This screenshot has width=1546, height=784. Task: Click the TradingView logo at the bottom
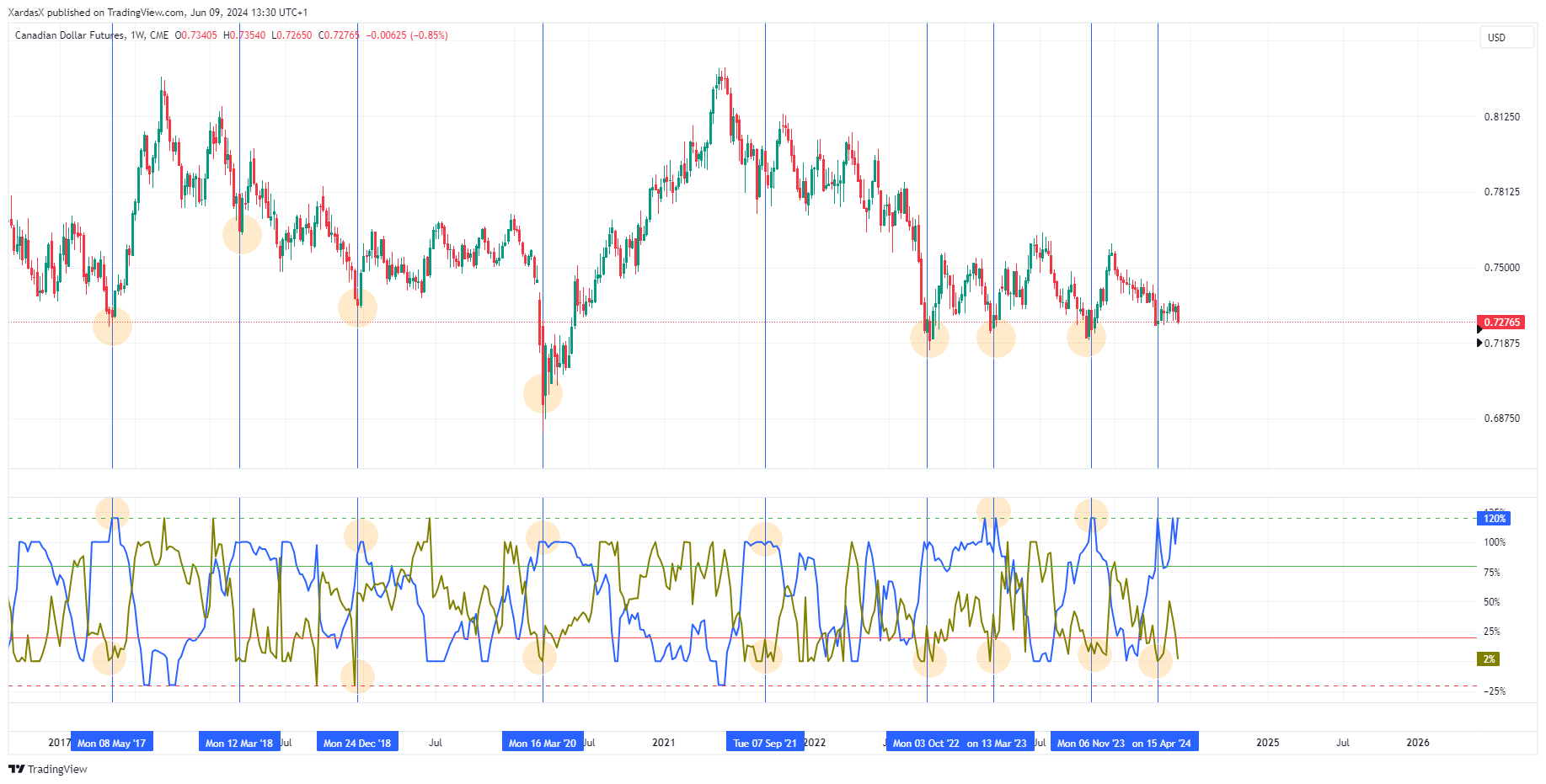(x=48, y=769)
